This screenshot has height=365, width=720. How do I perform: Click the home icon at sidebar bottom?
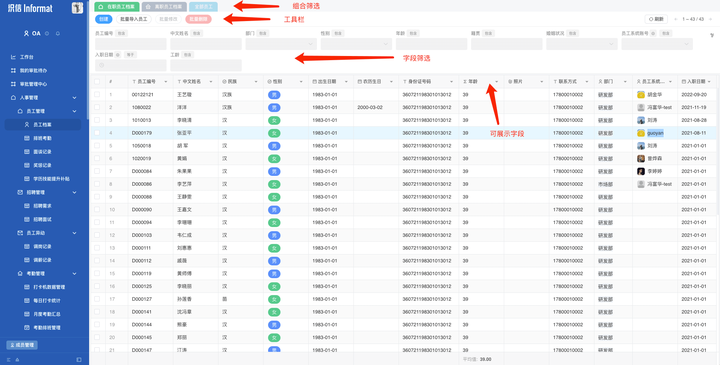point(17,359)
